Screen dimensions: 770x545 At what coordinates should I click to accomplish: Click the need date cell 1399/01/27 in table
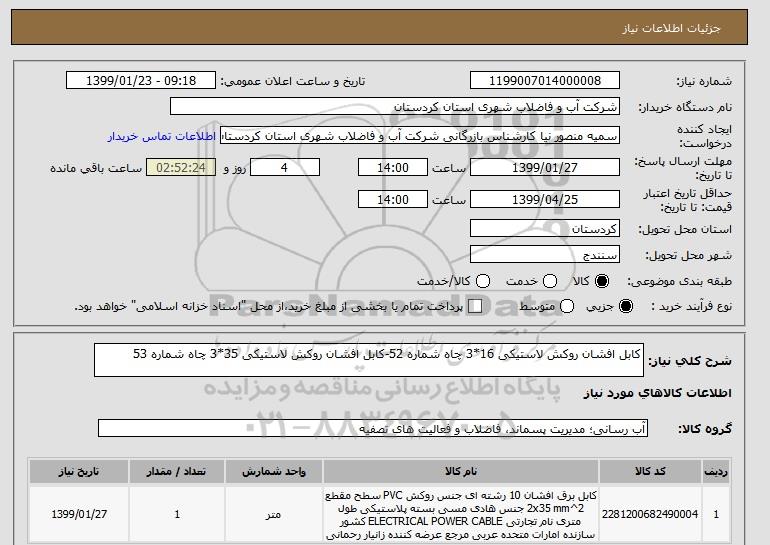tap(79, 514)
